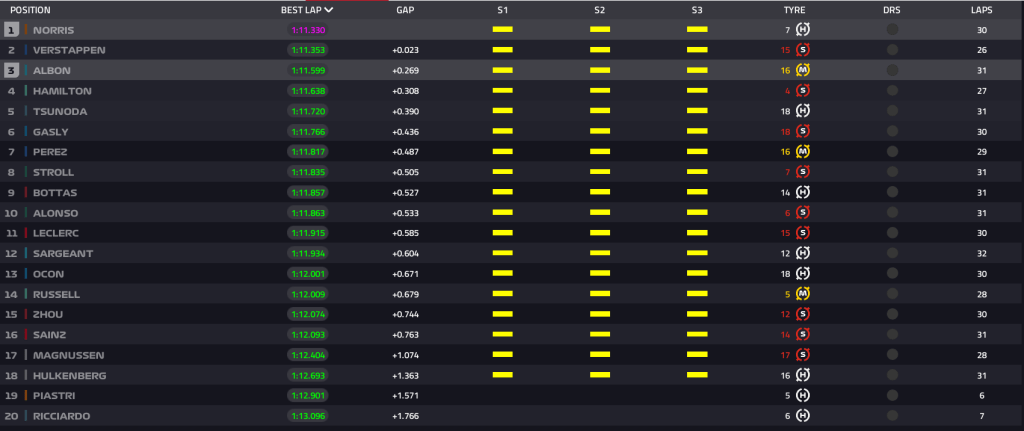Click Verstappen's best lap 1:11.353
The height and width of the screenshot is (431, 1024).
(x=308, y=50)
